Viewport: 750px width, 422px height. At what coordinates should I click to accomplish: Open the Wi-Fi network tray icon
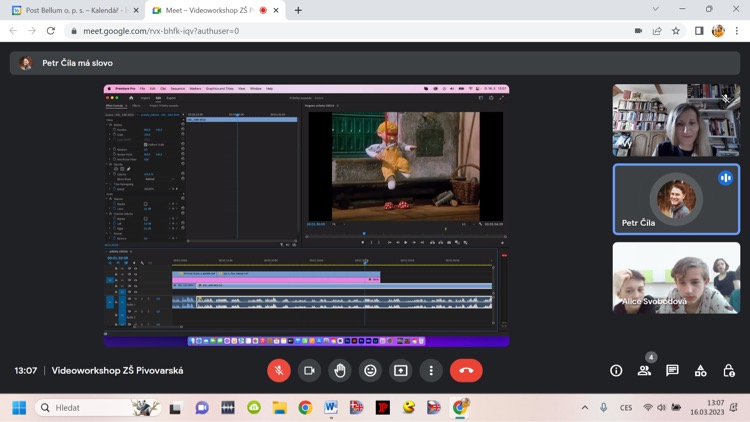648,408
